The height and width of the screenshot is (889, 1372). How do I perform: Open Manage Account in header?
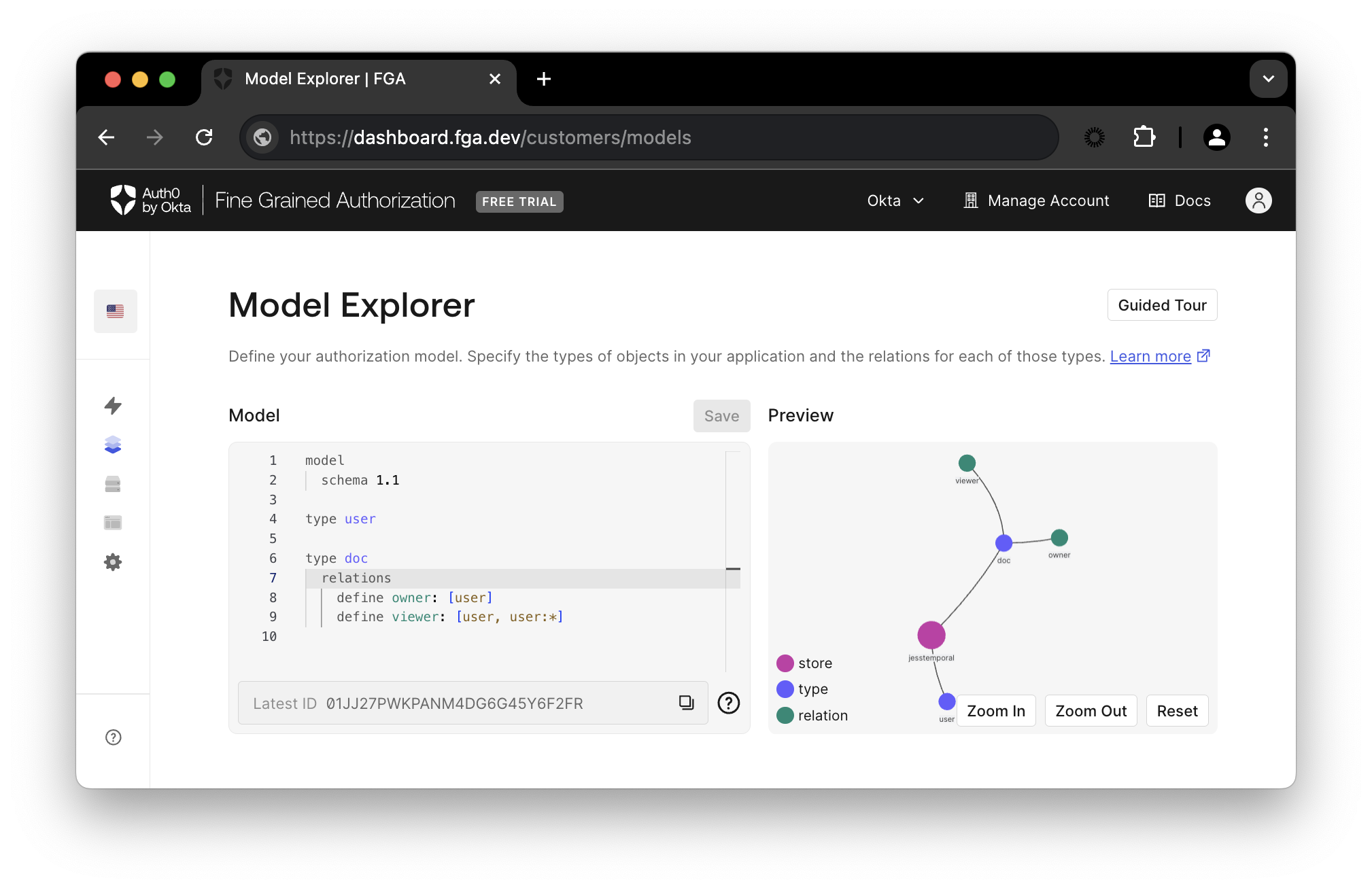1037,201
